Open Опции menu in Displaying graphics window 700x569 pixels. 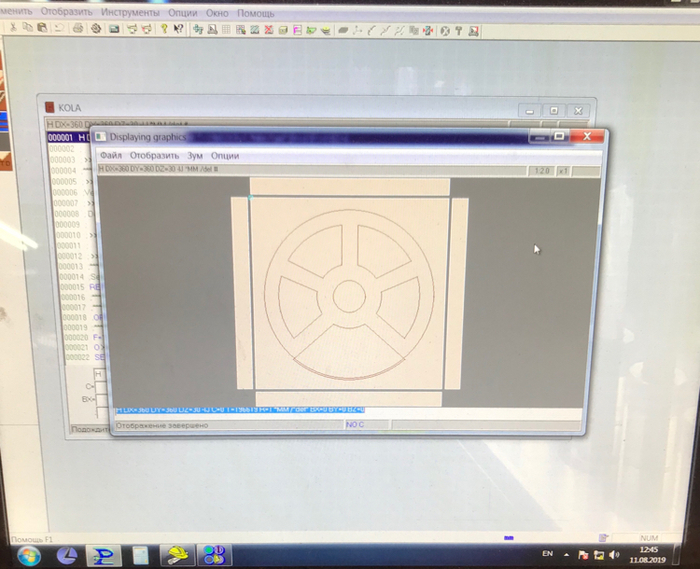pyautogui.click(x=225, y=156)
